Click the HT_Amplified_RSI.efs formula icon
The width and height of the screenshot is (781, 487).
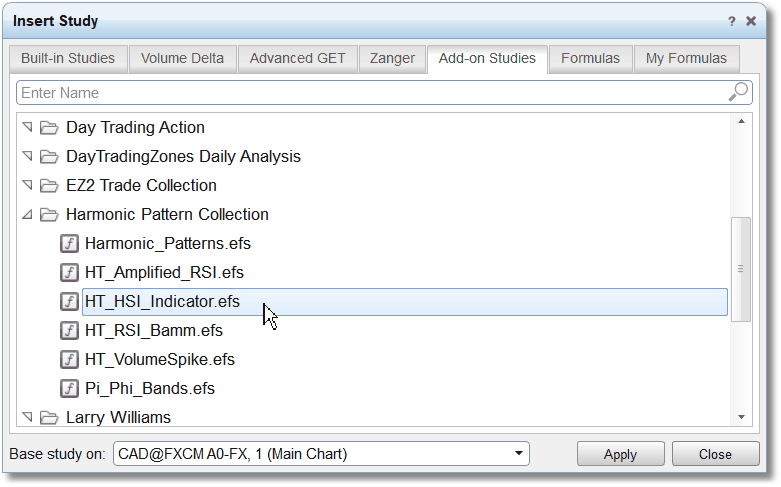[69, 272]
